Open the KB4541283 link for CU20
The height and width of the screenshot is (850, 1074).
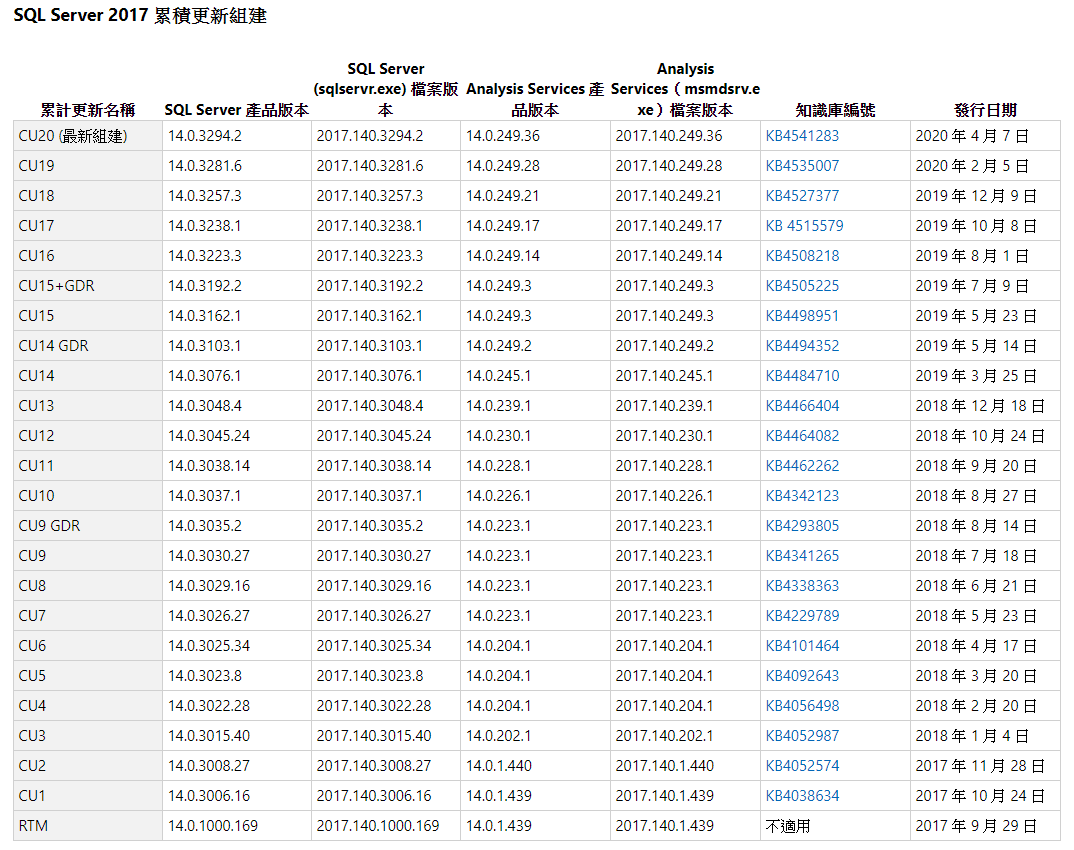tap(802, 136)
